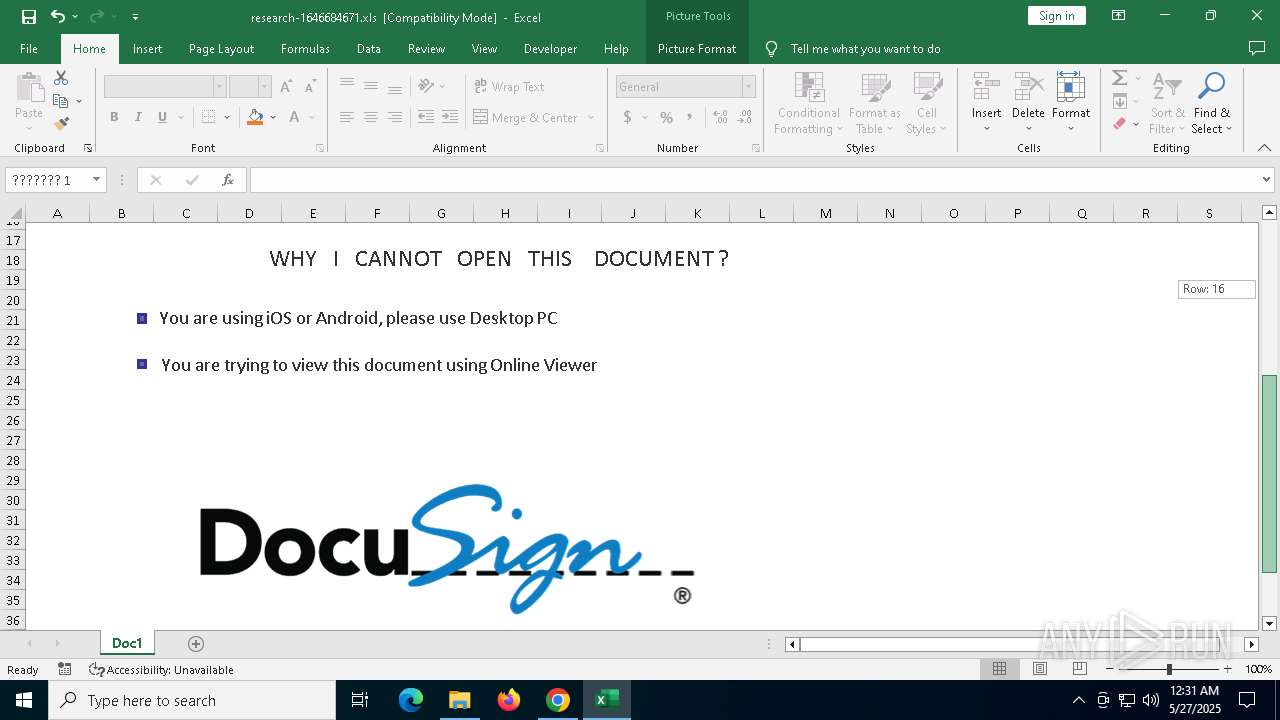Click the Cut scissors icon
The height and width of the screenshot is (720, 1280).
[61, 78]
